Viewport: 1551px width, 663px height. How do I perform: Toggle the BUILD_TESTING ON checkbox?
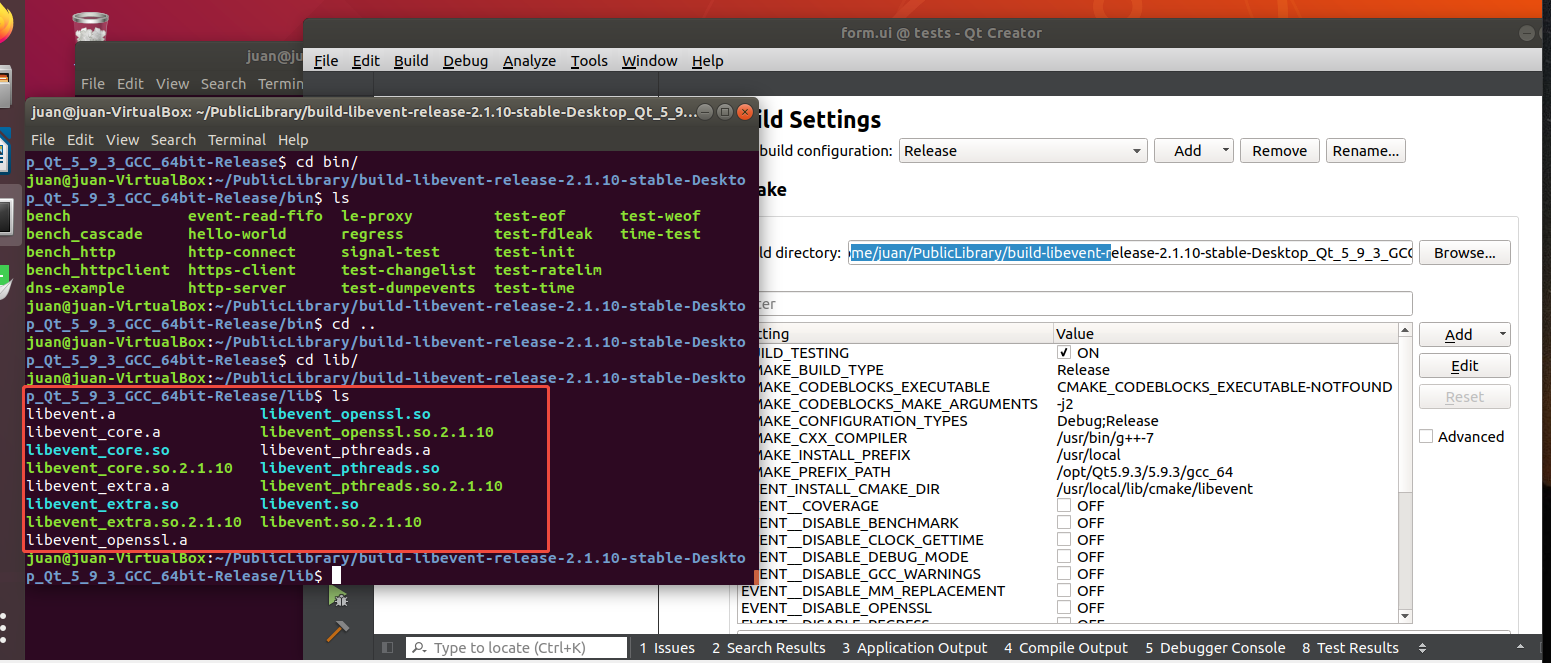[1065, 353]
